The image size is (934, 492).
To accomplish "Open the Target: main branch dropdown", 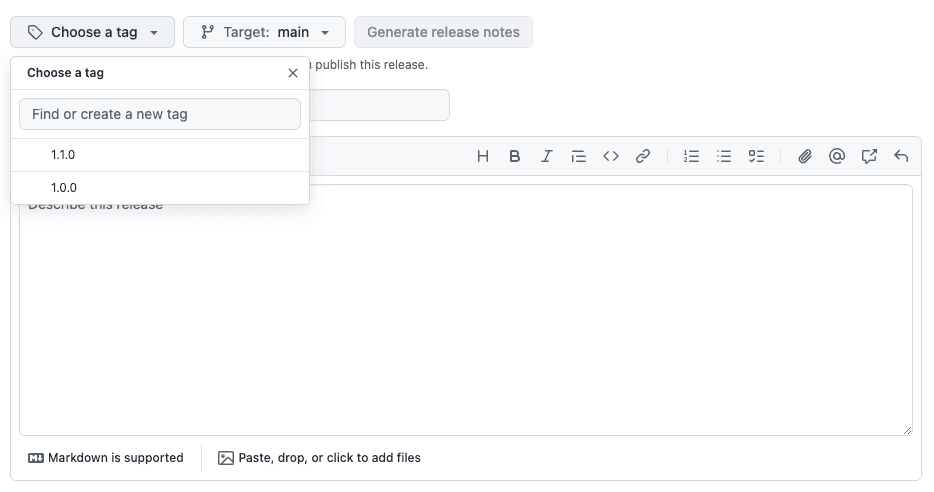I will coord(264,32).
